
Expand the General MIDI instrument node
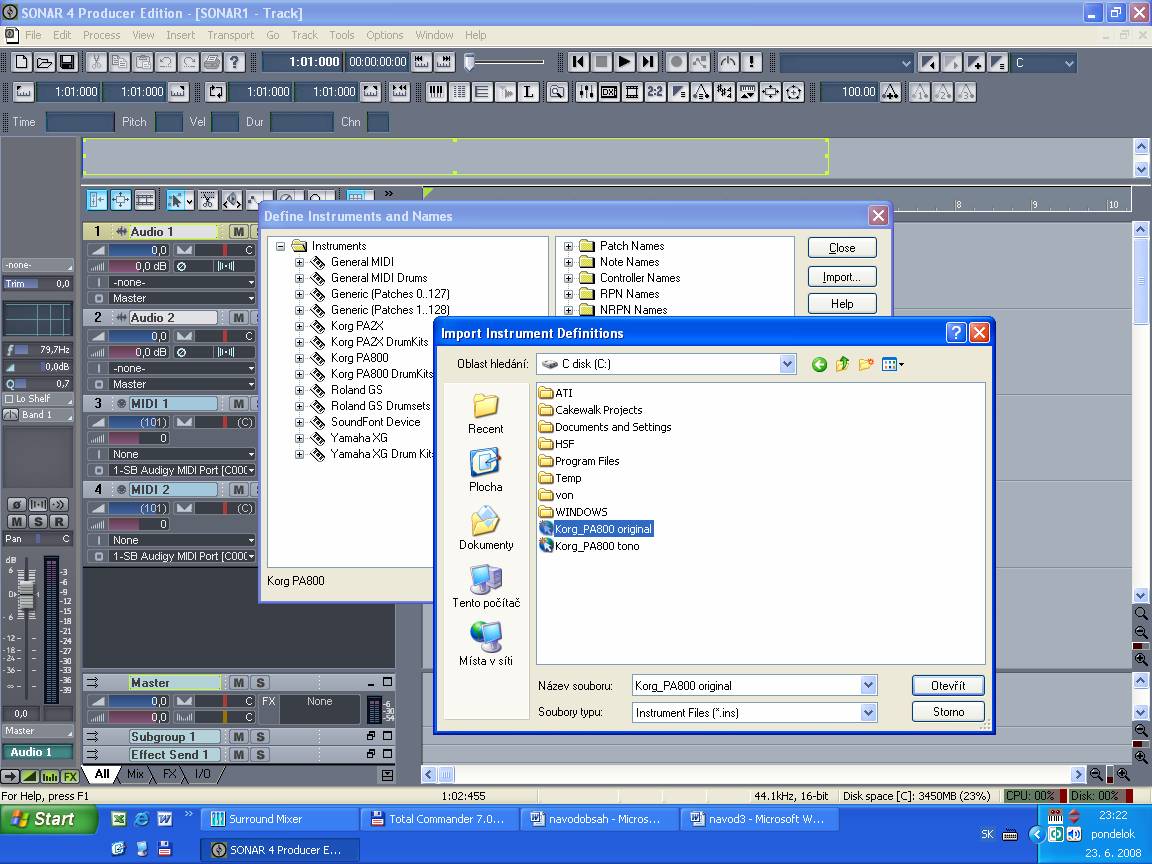(x=299, y=262)
